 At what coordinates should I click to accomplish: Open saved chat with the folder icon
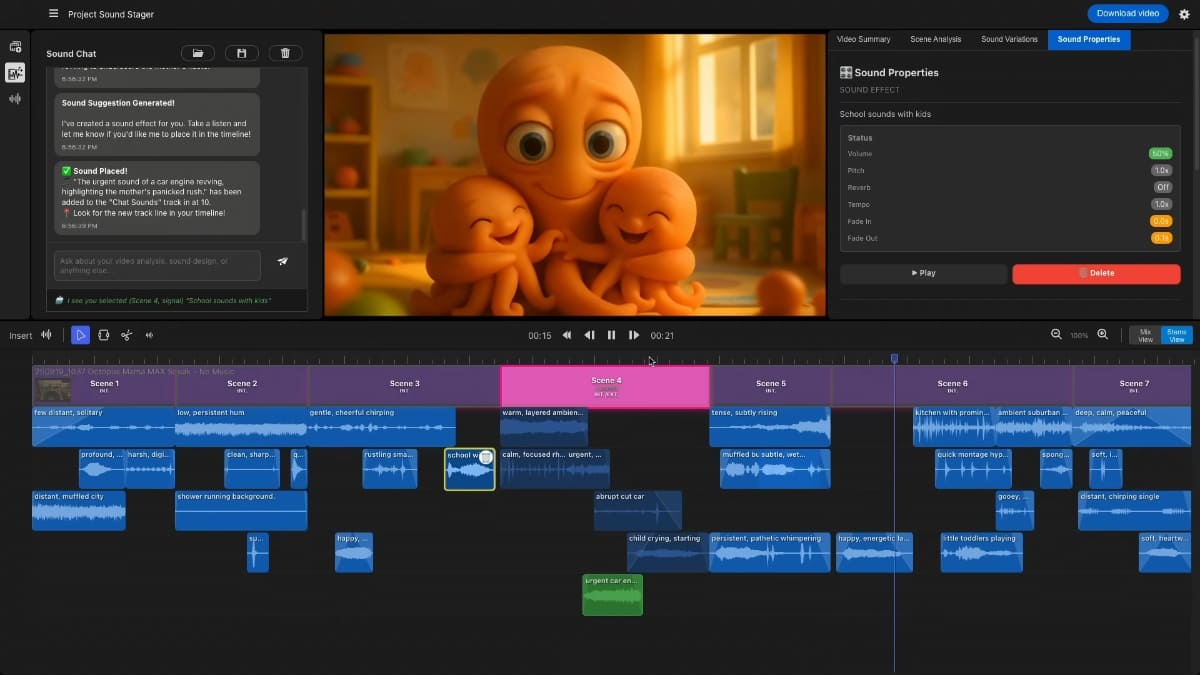[197, 53]
